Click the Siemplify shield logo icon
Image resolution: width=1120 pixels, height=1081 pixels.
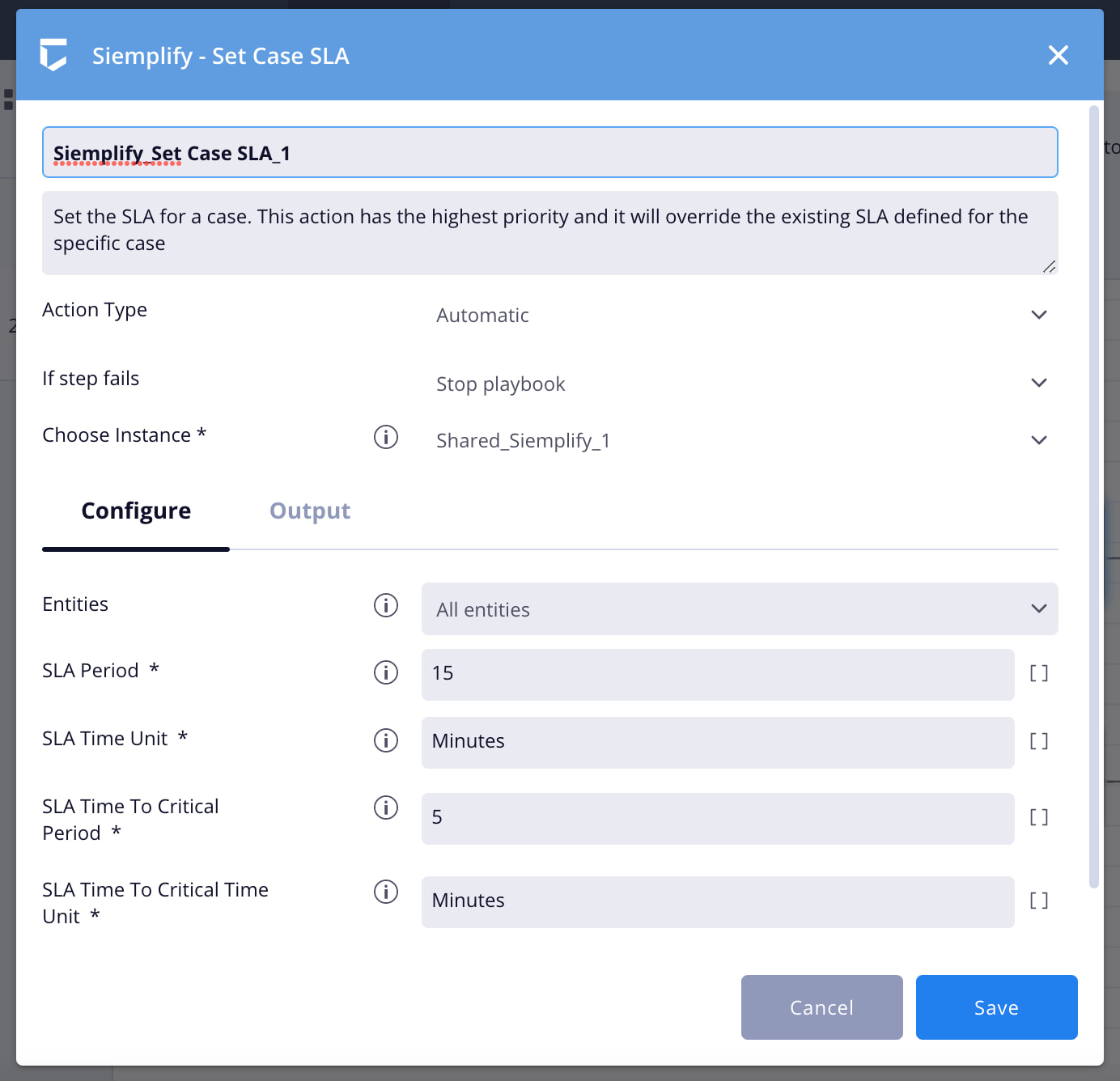[53, 55]
